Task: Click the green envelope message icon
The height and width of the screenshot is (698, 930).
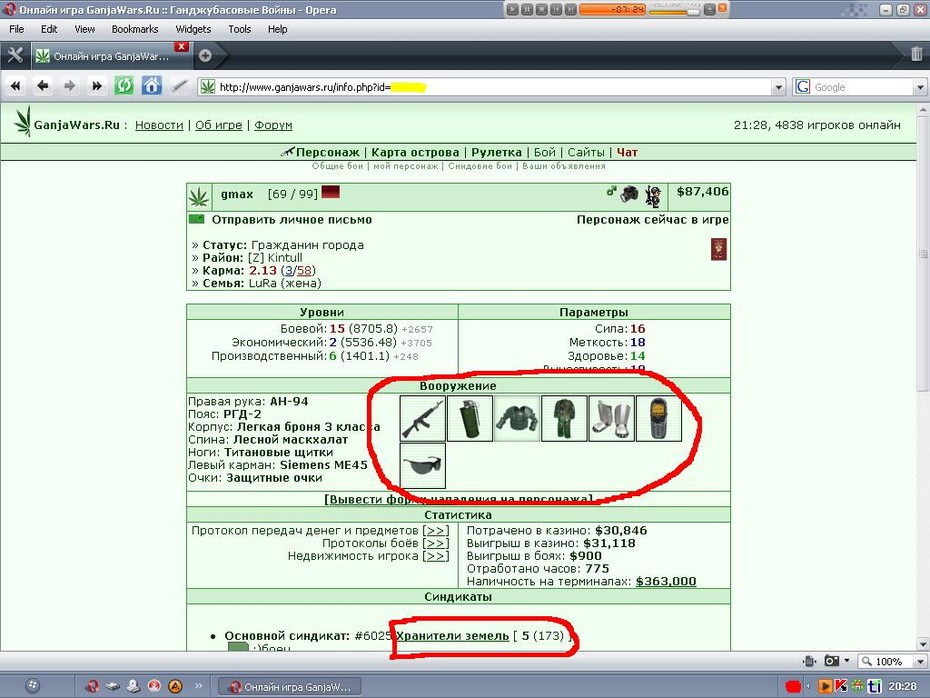Action: point(196,219)
